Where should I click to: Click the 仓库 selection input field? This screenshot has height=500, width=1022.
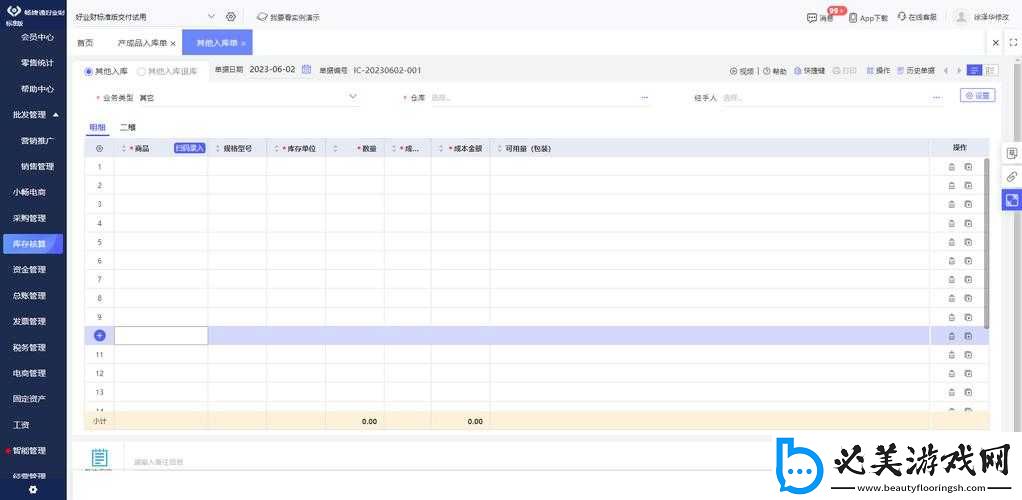(530, 98)
